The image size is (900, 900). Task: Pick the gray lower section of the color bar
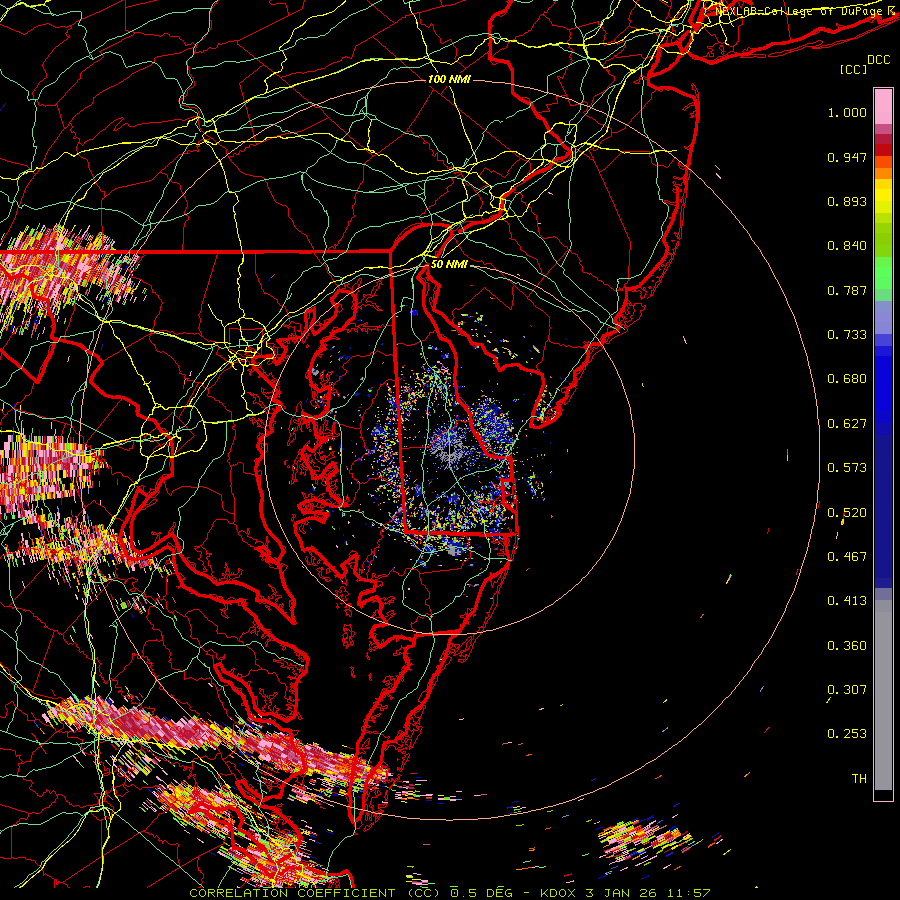pyautogui.click(x=883, y=695)
